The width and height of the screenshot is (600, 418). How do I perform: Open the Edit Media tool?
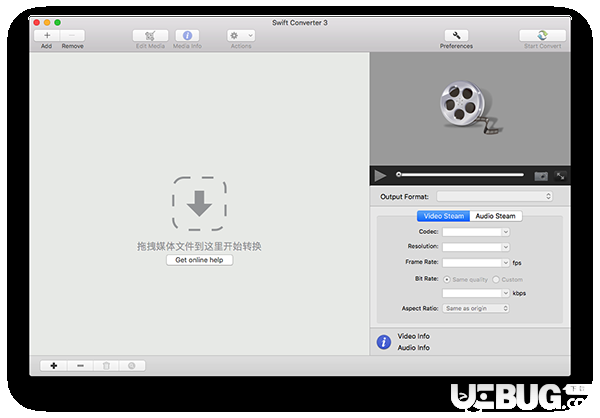(150, 36)
